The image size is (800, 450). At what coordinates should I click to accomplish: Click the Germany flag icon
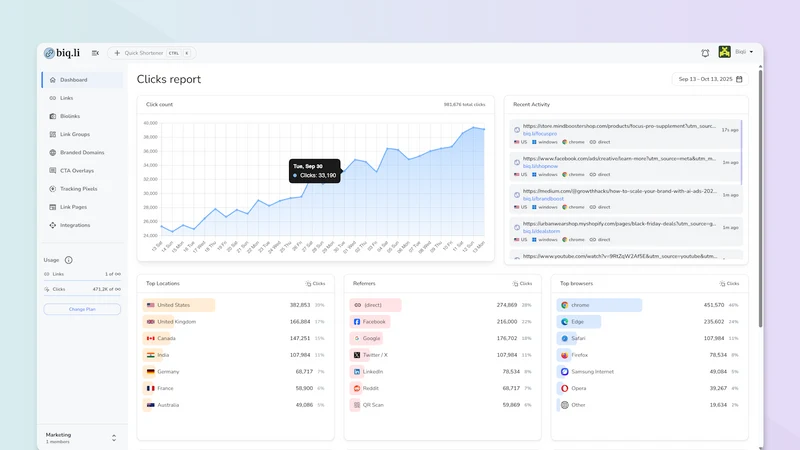tap(151, 372)
